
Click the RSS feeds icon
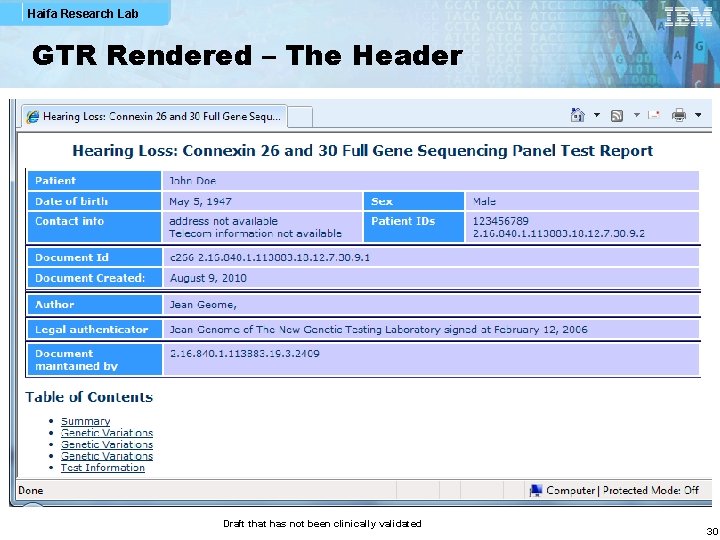click(617, 116)
